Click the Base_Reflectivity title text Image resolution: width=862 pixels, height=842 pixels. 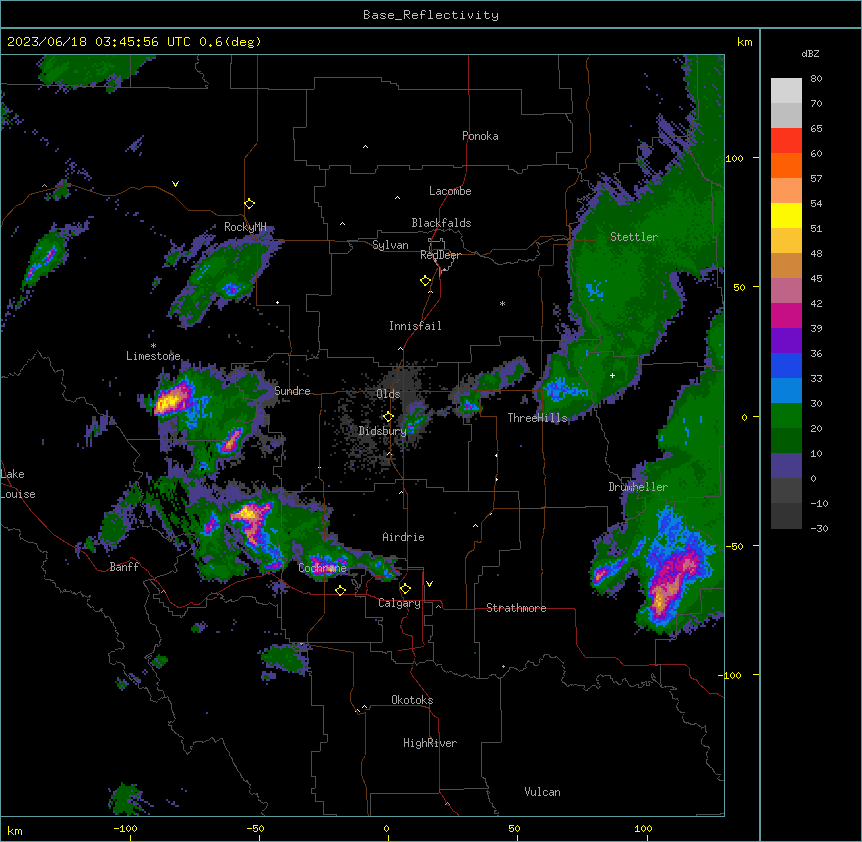coord(430,15)
